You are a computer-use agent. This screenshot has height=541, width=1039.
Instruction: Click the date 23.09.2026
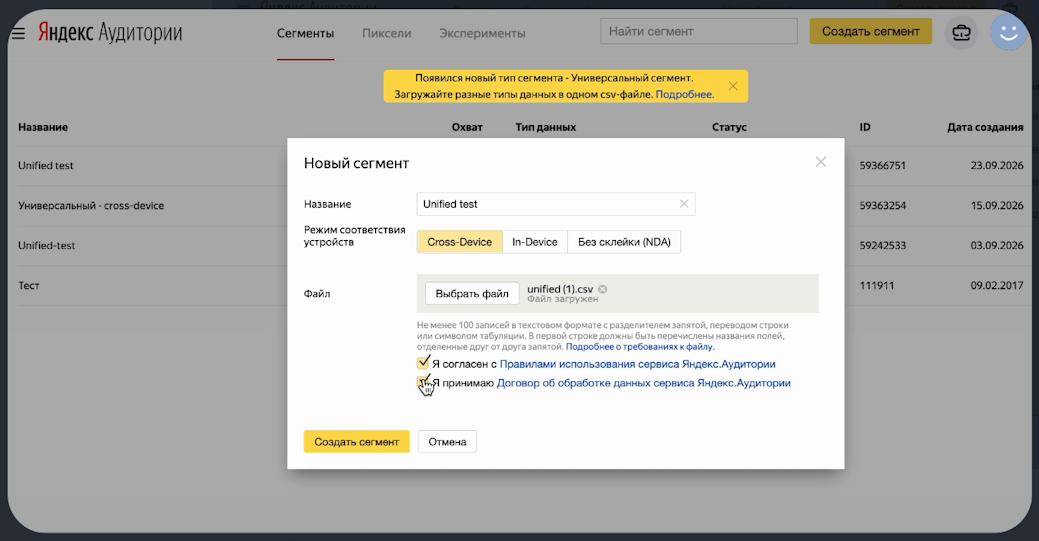click(997, 166)
